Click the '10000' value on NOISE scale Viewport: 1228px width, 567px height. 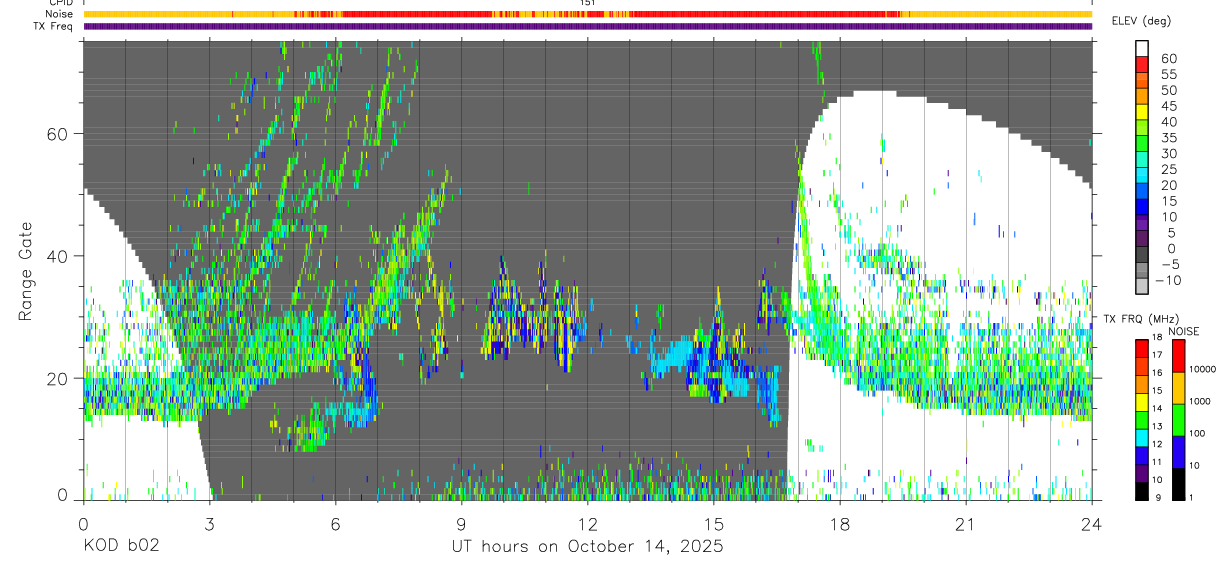(x=1202, y=370)
